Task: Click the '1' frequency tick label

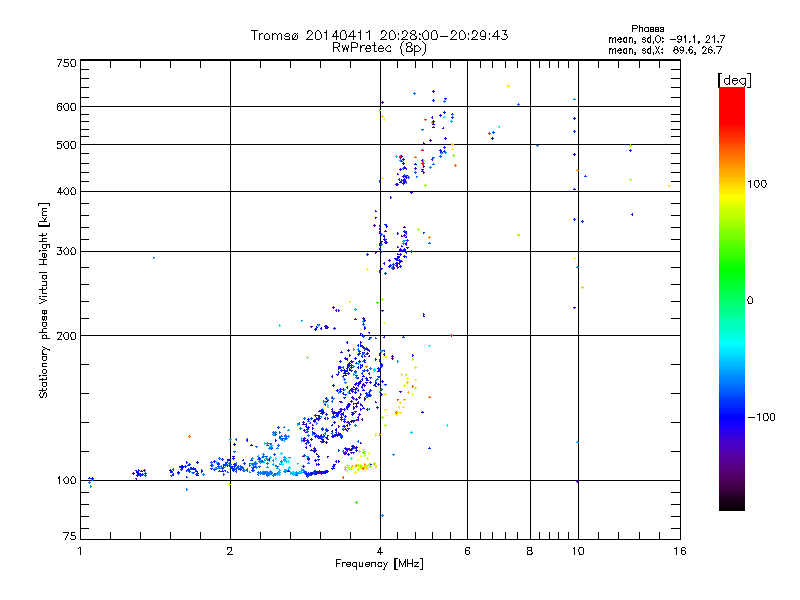Action: (x=80, y=551)
